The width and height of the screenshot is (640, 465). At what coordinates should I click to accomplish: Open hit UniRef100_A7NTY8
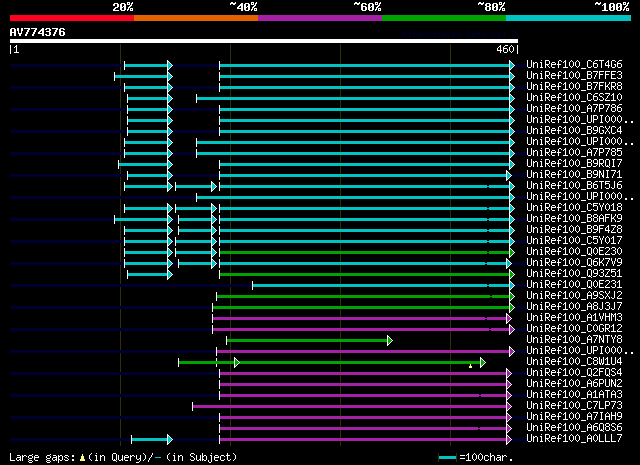tap(574, 340)
